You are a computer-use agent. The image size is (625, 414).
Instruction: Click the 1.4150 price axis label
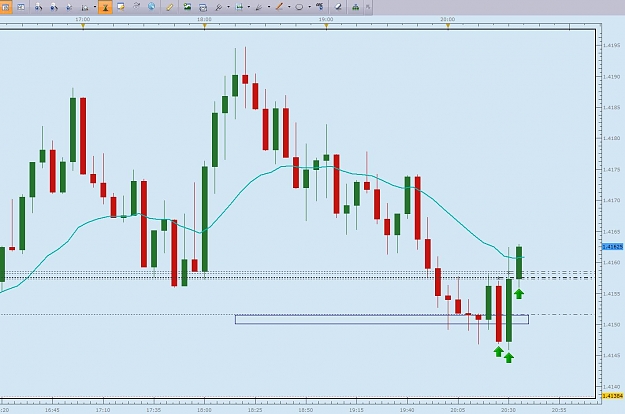[611, 325]
